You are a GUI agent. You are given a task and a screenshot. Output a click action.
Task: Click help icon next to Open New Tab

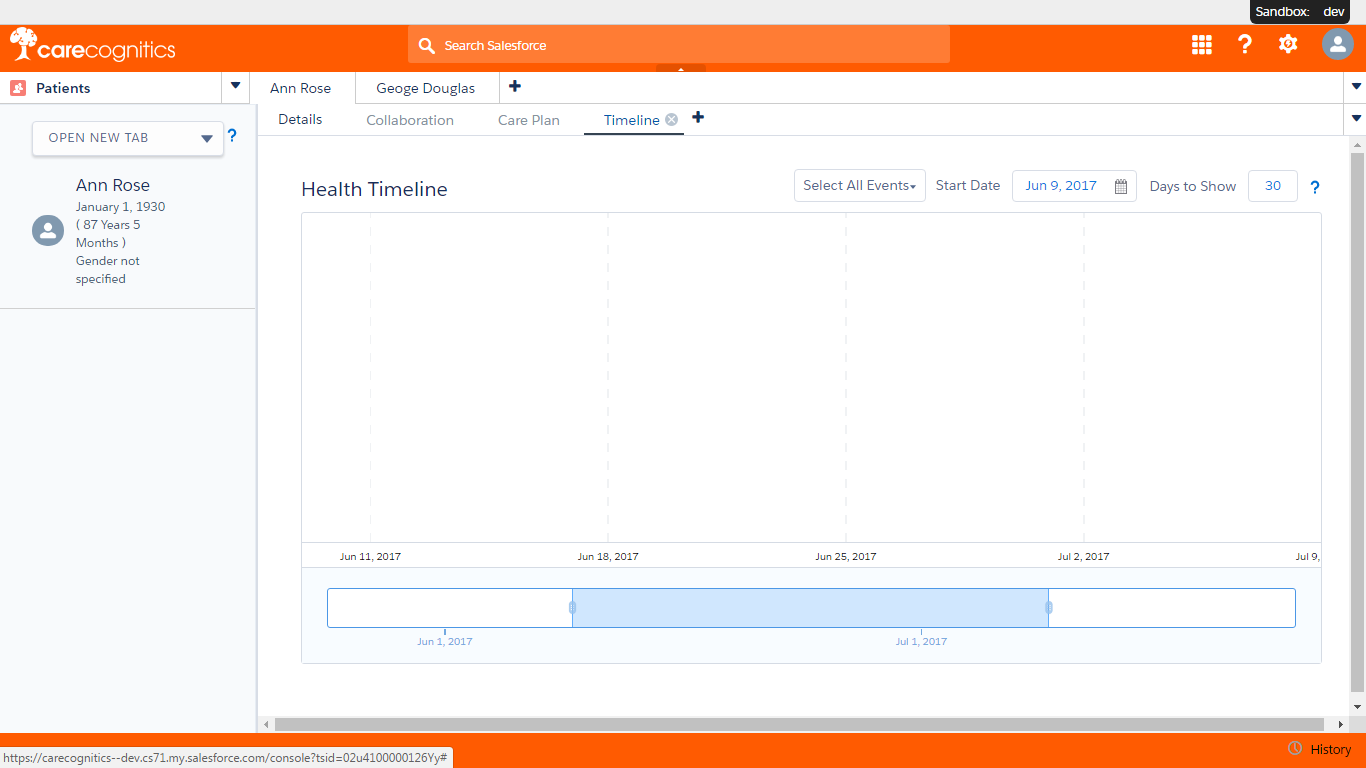point(232,136)
